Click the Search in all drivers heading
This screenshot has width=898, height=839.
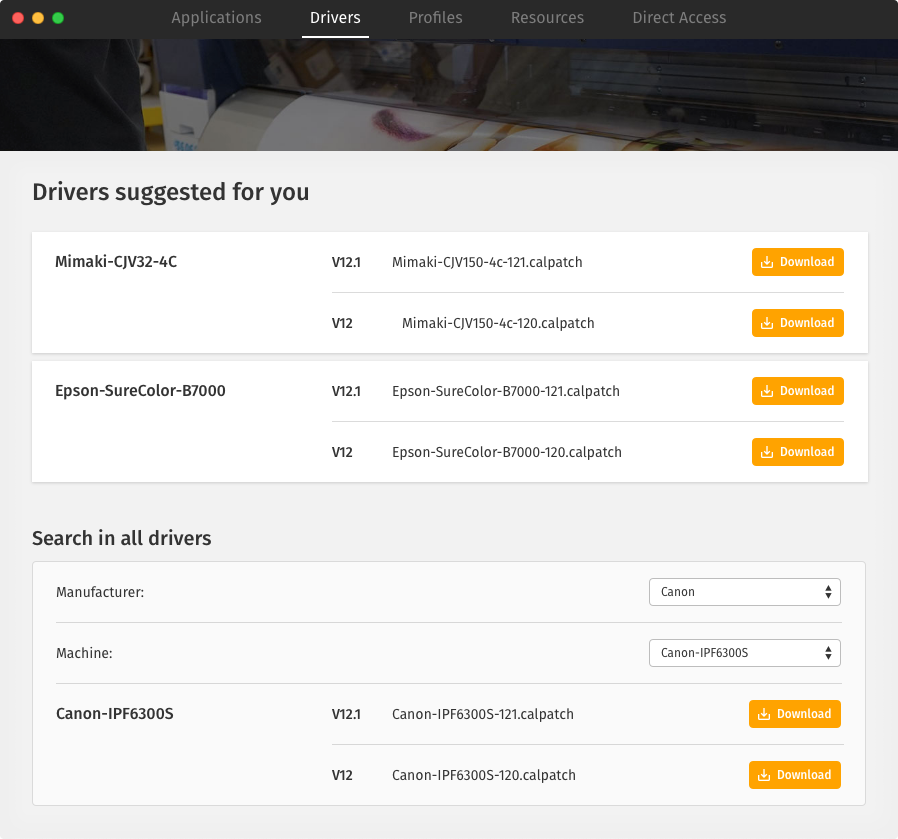pos(121,538)
